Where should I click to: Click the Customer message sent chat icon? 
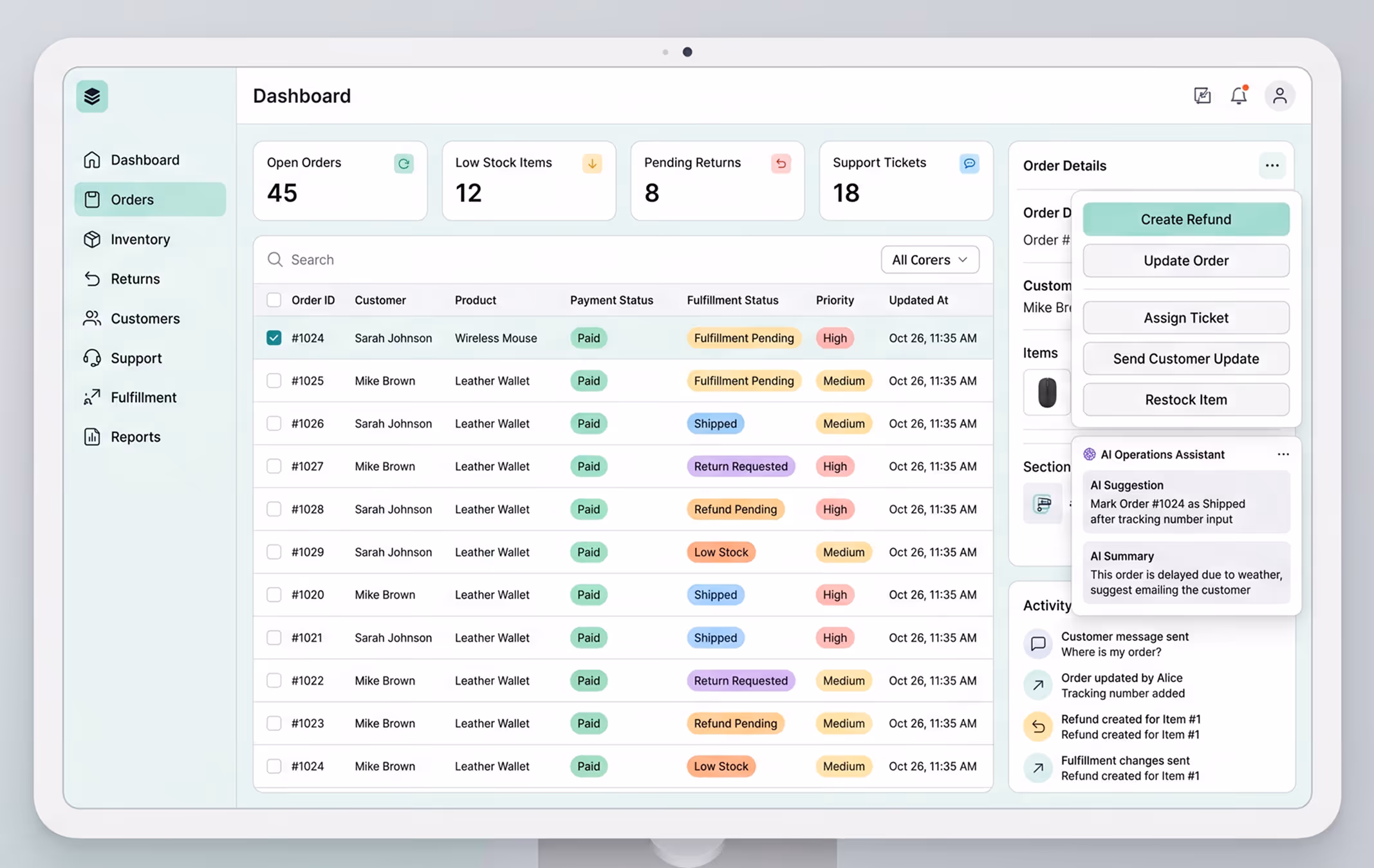[1038, 643]
